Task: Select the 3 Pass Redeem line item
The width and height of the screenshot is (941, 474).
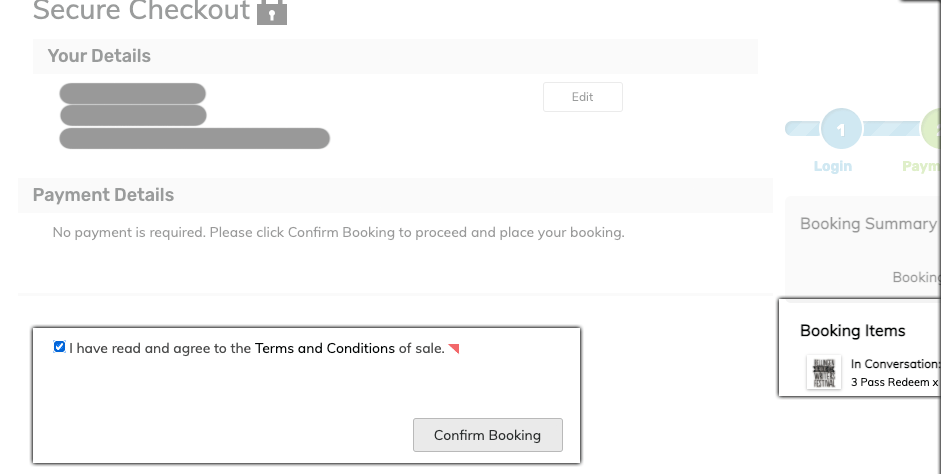Action: pyautogui.click(x=894, y=382)
